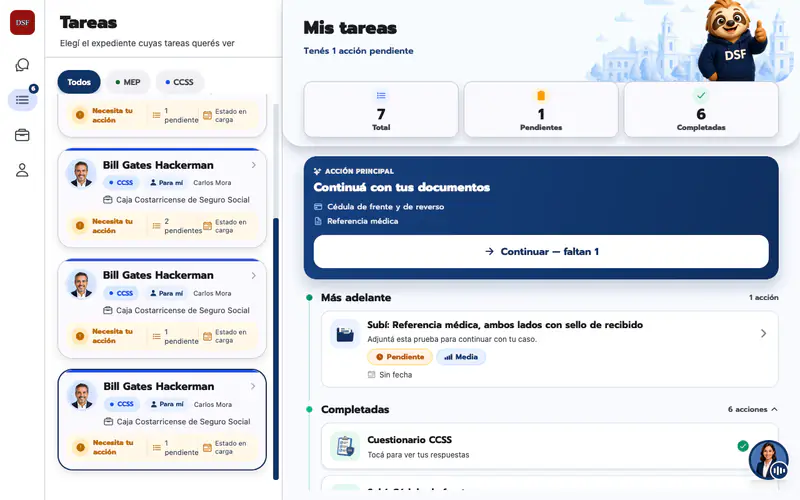The width and height of the screenshot is (800, 500).
Task: Click the document icon beside Referencia médica in blue panel
Action: coord(318,221)
